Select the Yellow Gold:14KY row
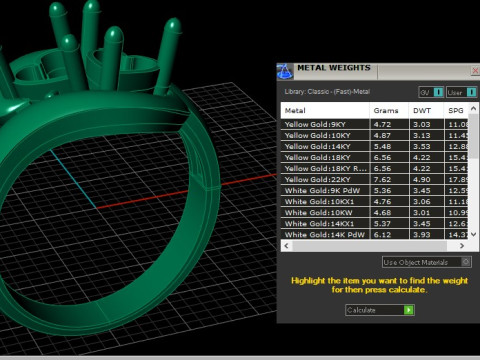 (375, 146)
